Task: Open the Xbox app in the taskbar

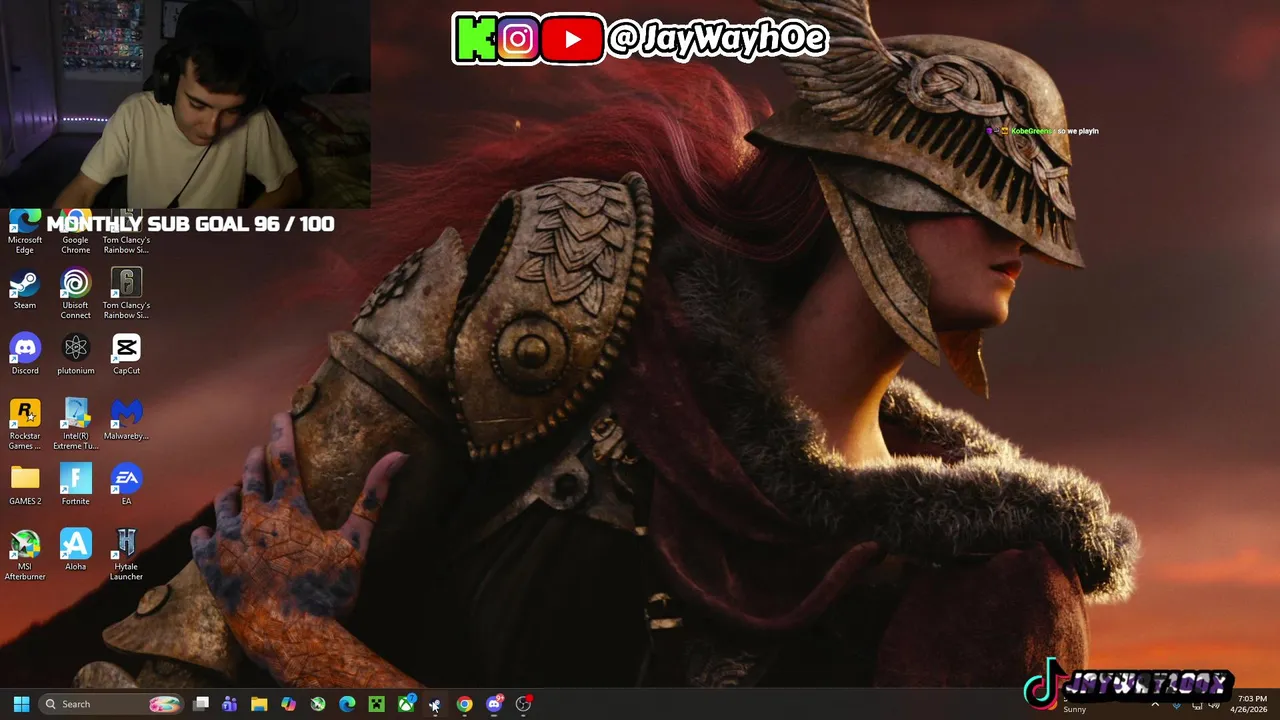Action: [x=406, y=704]
